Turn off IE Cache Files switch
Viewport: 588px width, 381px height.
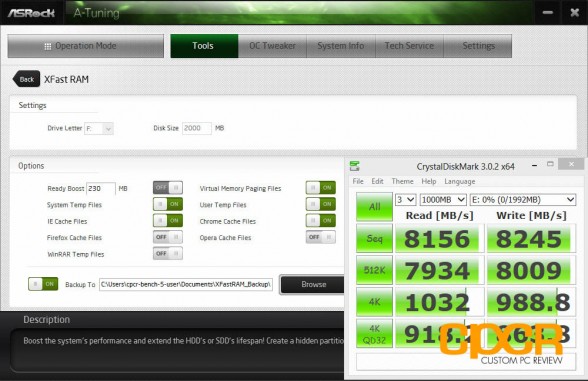(168, 220)
